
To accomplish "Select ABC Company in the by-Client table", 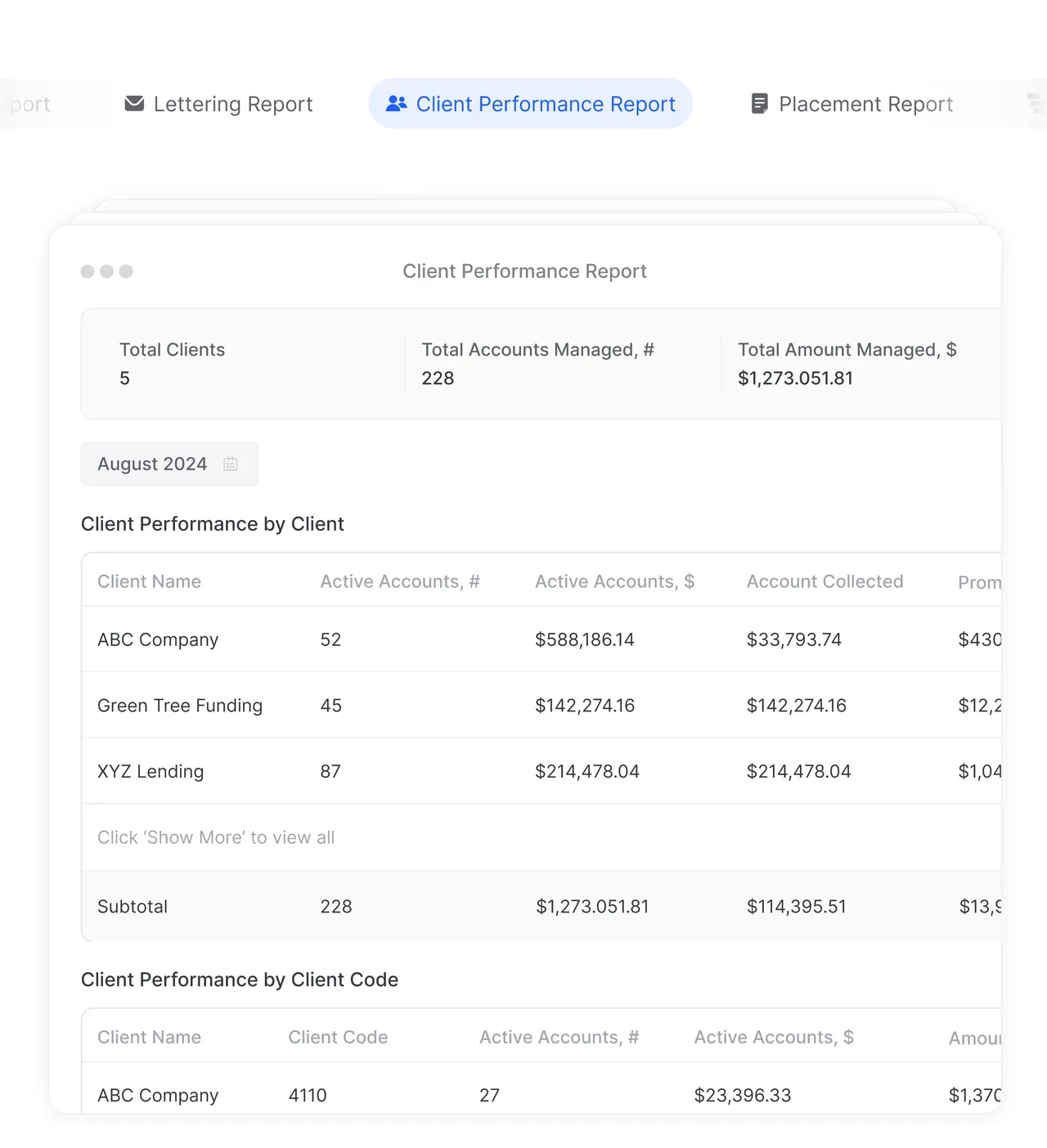I will (158, 639).
